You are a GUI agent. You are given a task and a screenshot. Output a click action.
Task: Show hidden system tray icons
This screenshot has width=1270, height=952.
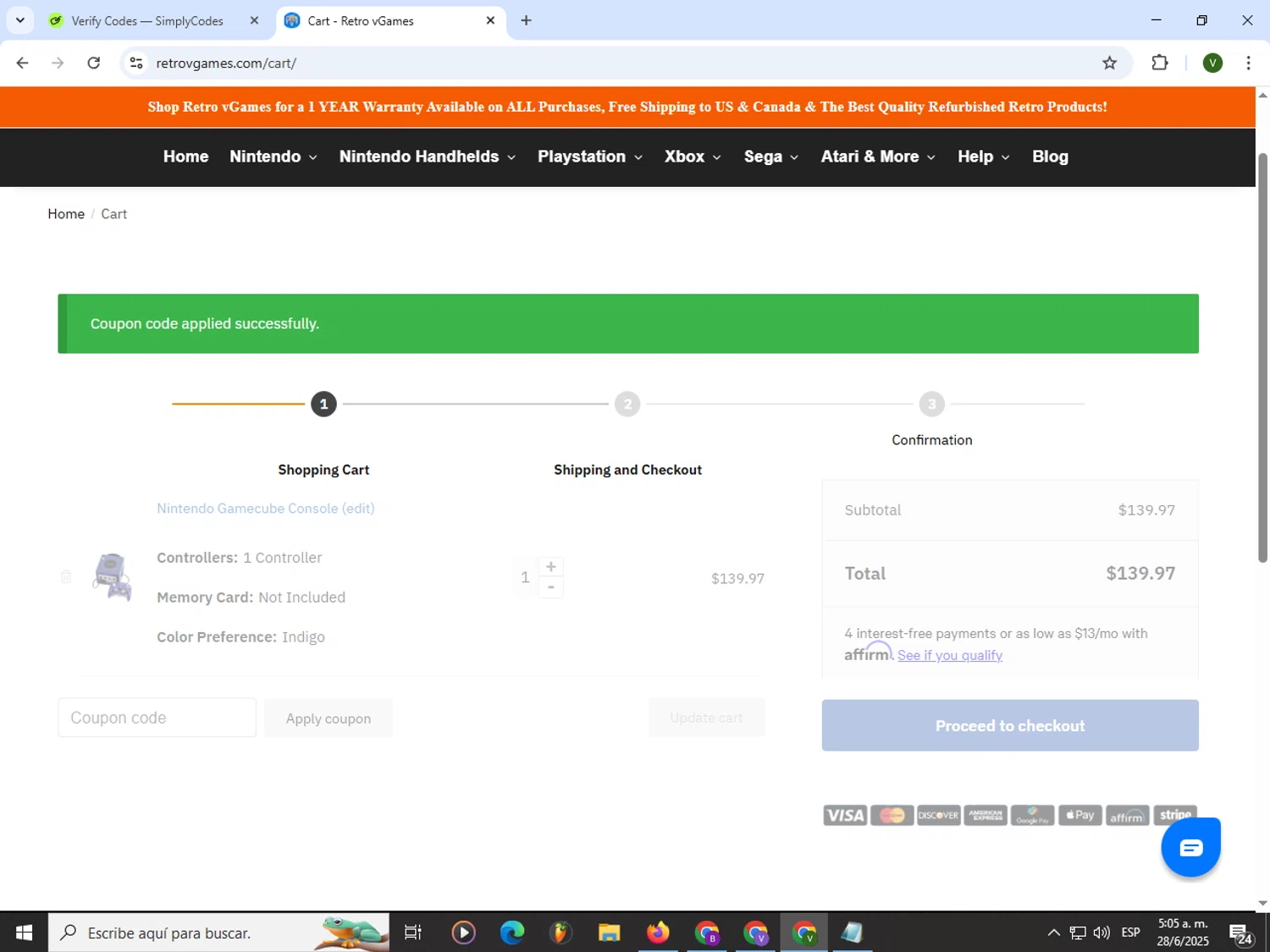(1053, 933)
